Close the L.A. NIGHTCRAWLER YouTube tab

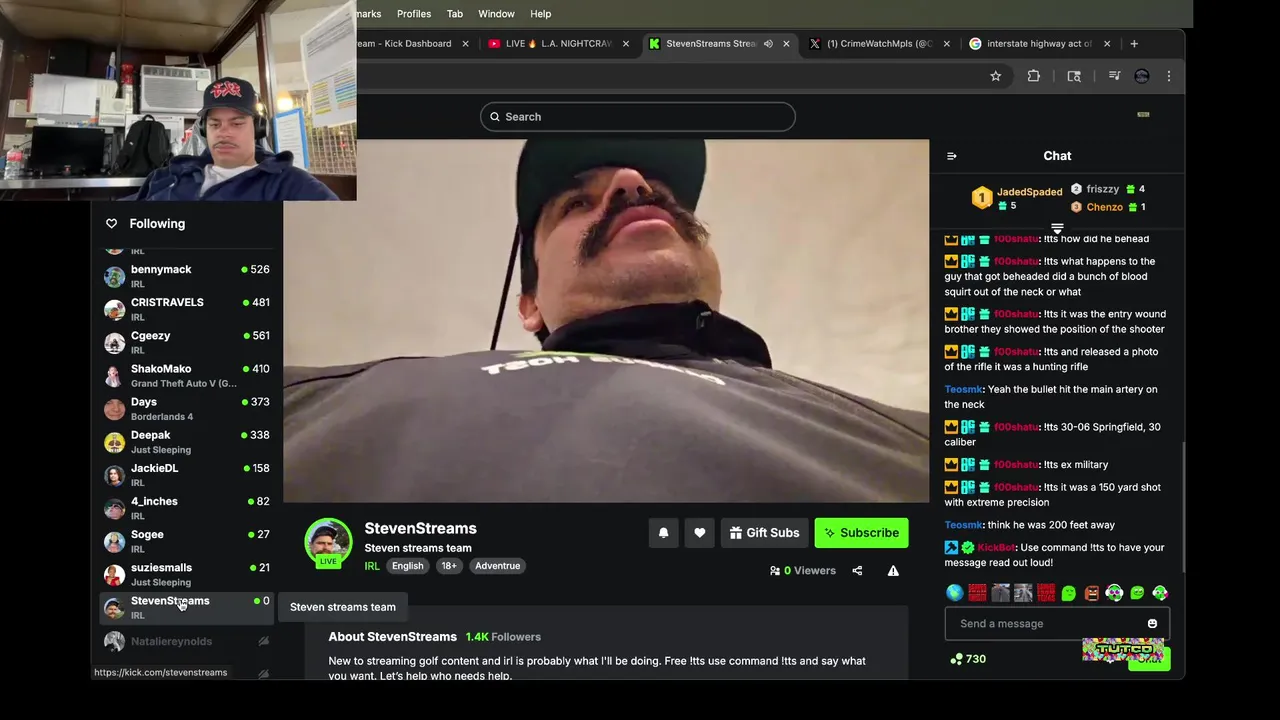626,44
